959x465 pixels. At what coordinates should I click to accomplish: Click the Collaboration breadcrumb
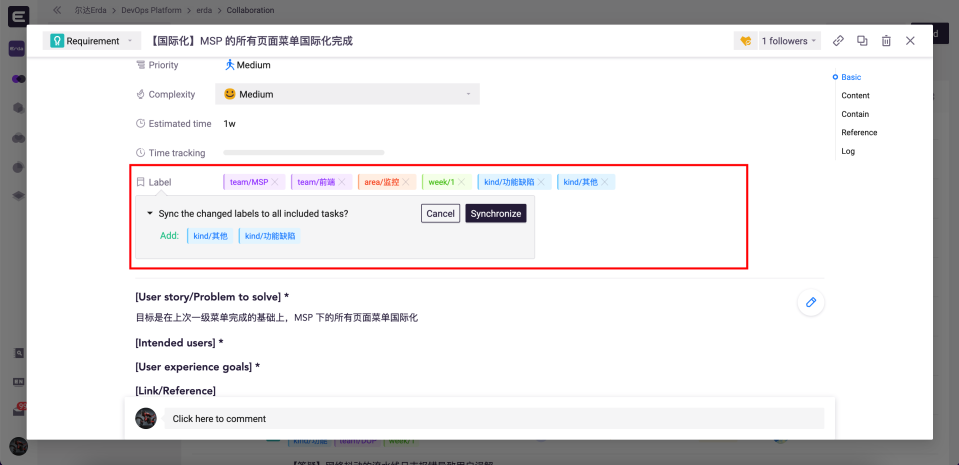tap(250, 10)
